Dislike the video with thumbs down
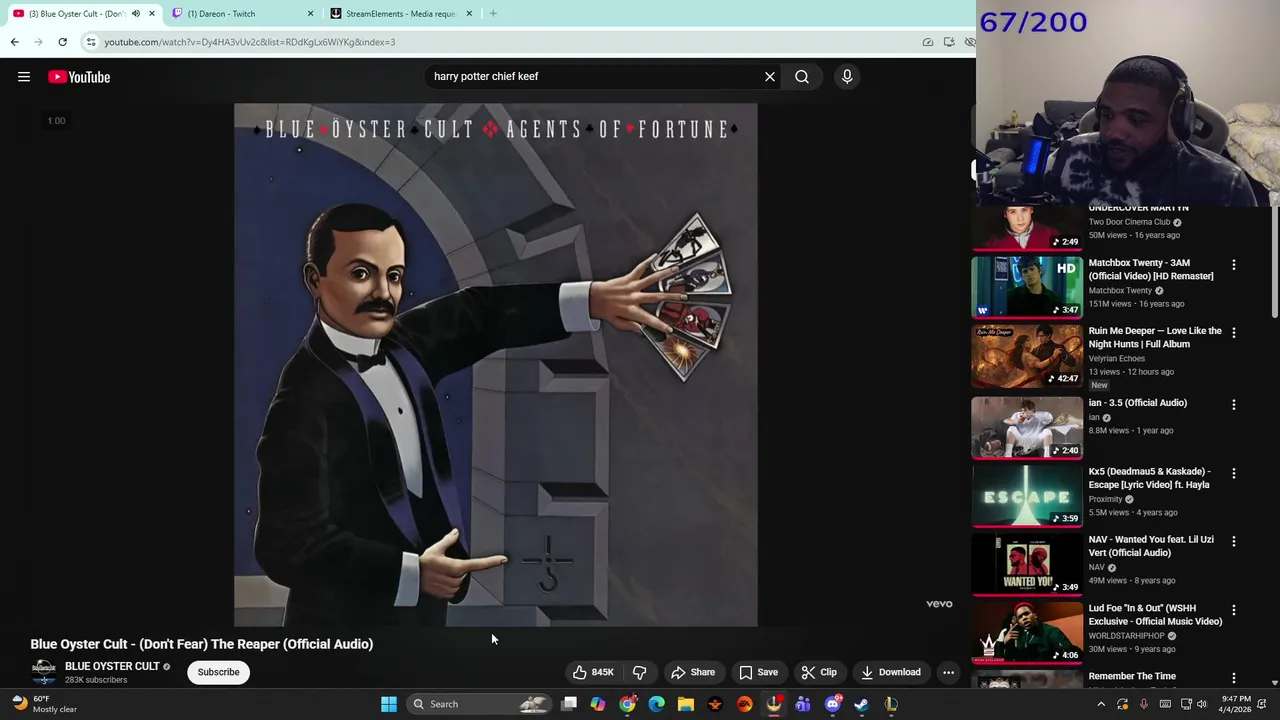This screenshot has width=1280, height=720. tap(640, 672)
